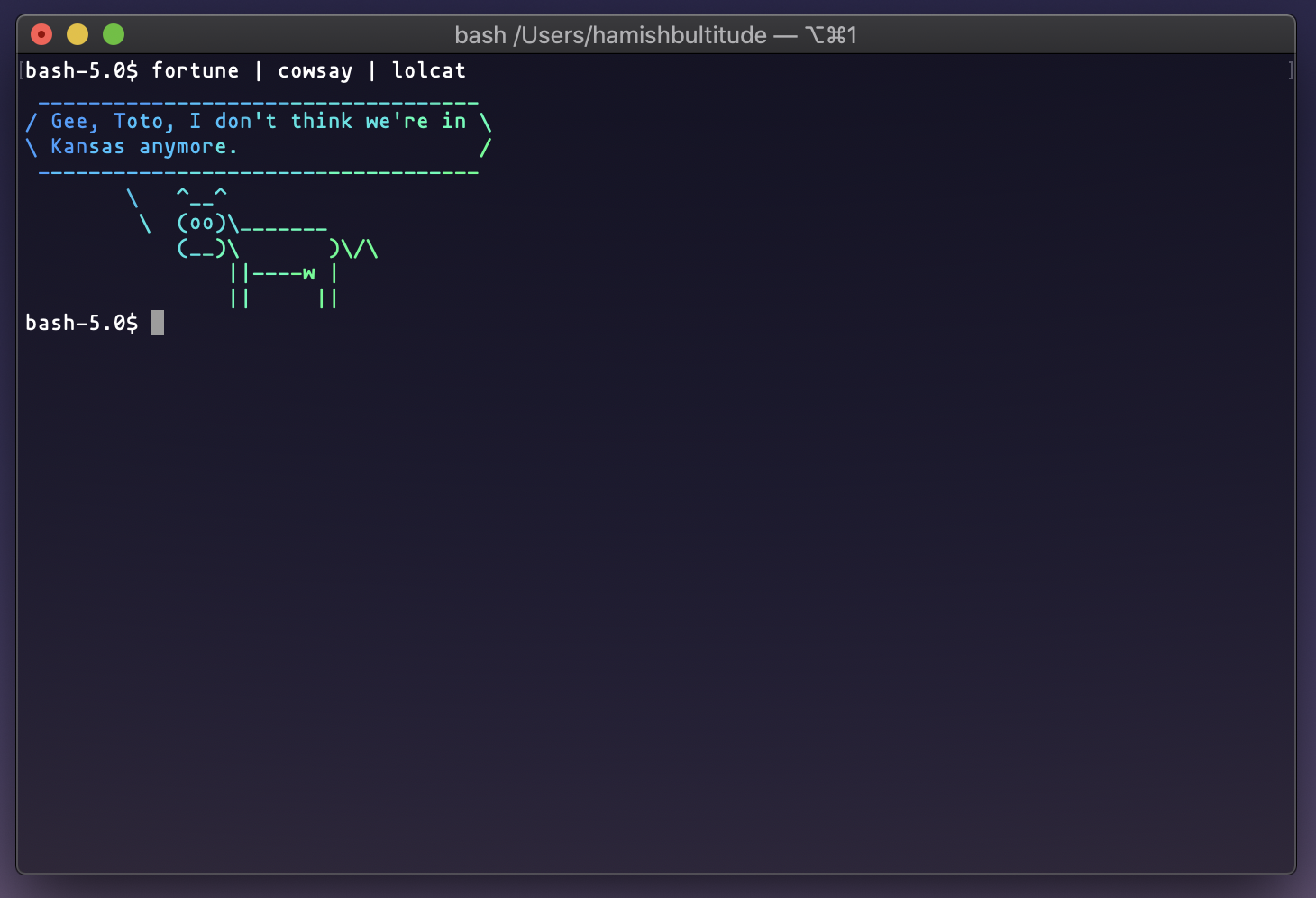Click the first 'bash-5.0$' prompt
This screenshot has width=1316, height=898.
(x=82, y=70)
